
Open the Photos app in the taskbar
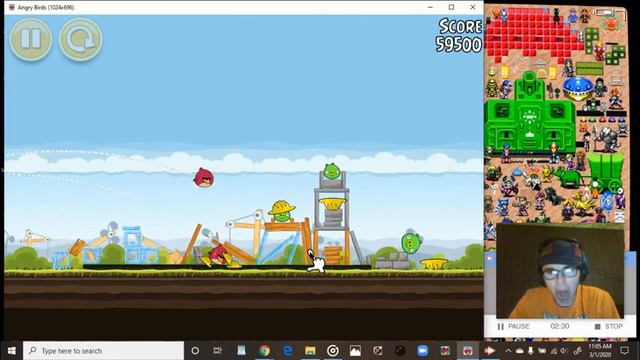356,351
